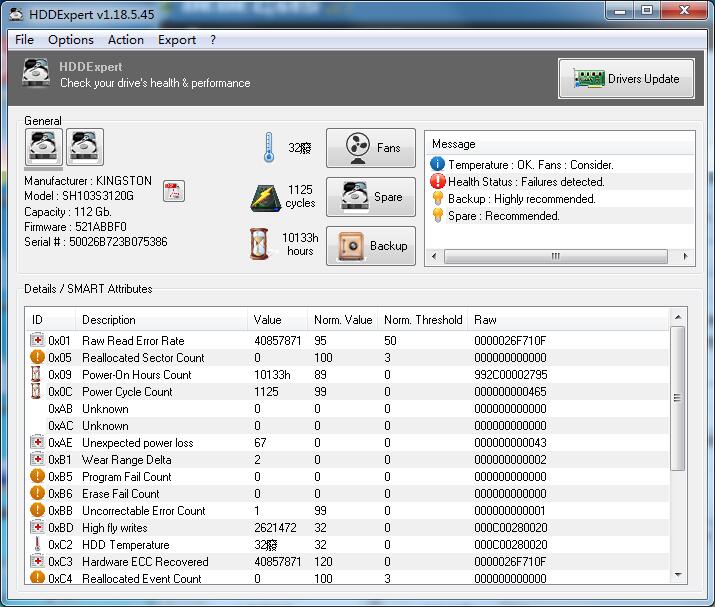Viewport: 715px width, 607px height.
Task: Click the Drivers Update button
Action: click(x=626, y=79)
